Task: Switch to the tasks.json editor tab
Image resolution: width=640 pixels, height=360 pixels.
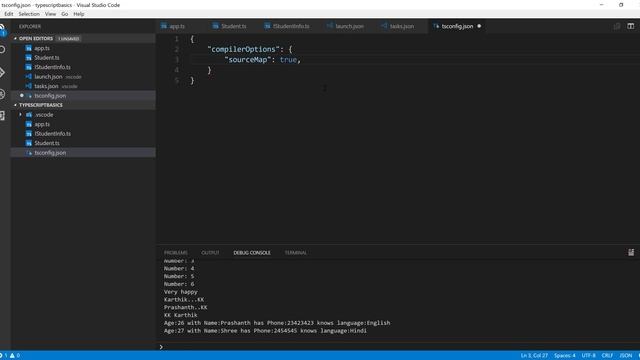Action: tap(402, 26)
